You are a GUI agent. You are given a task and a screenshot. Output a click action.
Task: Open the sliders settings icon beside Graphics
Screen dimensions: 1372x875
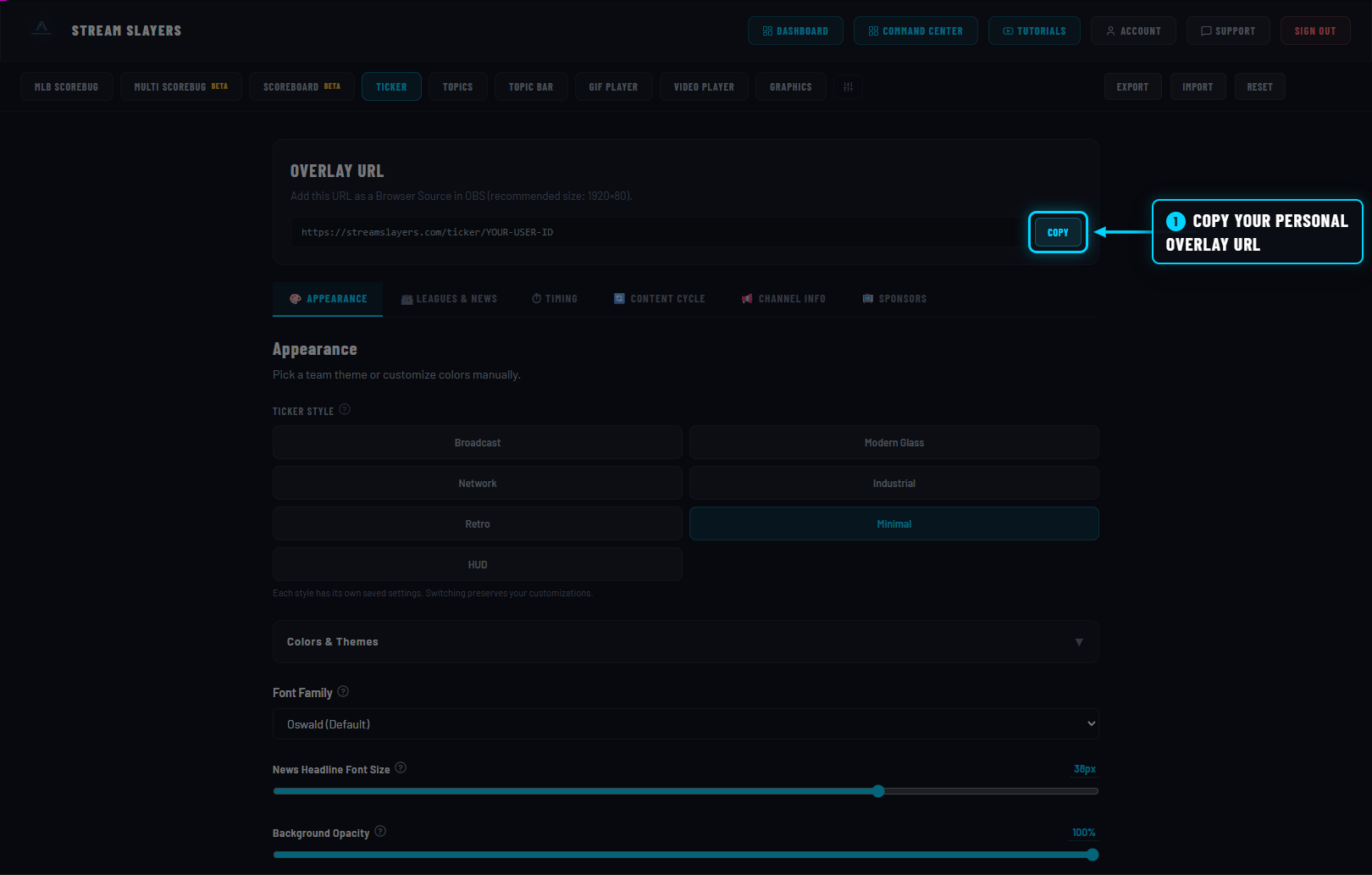(x=848, y=86)
